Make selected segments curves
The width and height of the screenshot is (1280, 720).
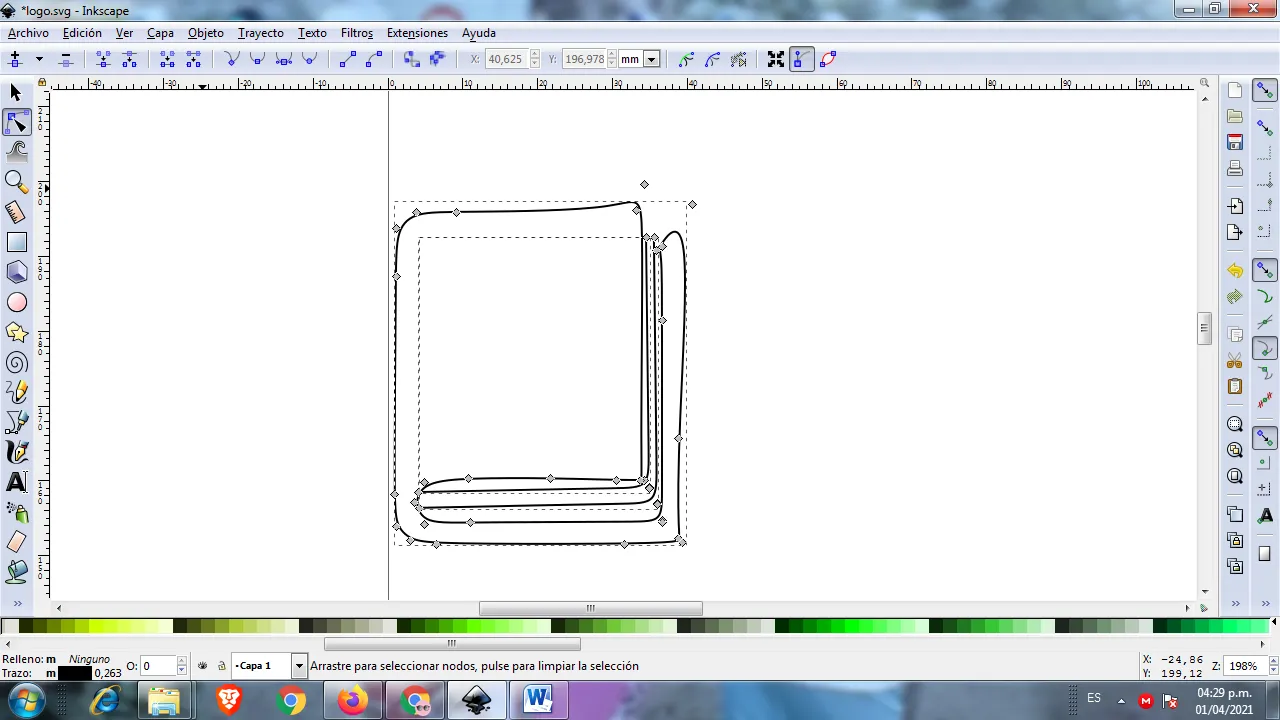373,59
